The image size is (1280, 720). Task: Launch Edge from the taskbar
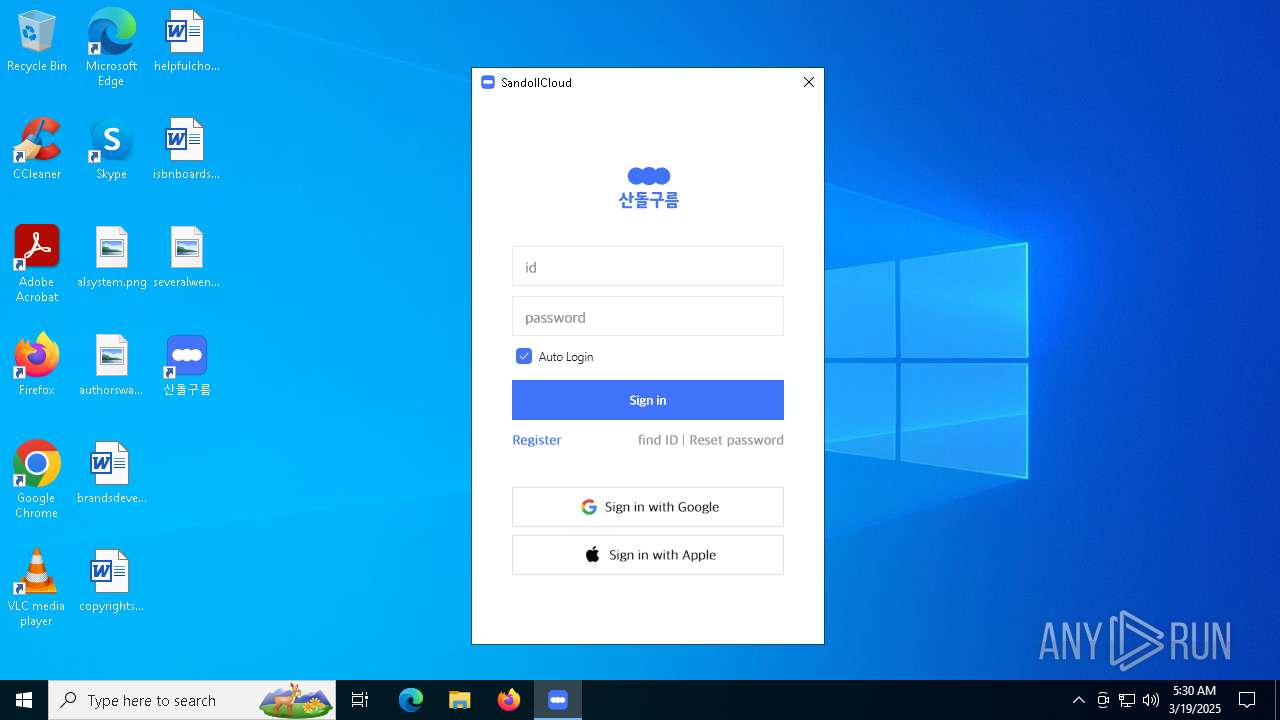coord(411,700)
